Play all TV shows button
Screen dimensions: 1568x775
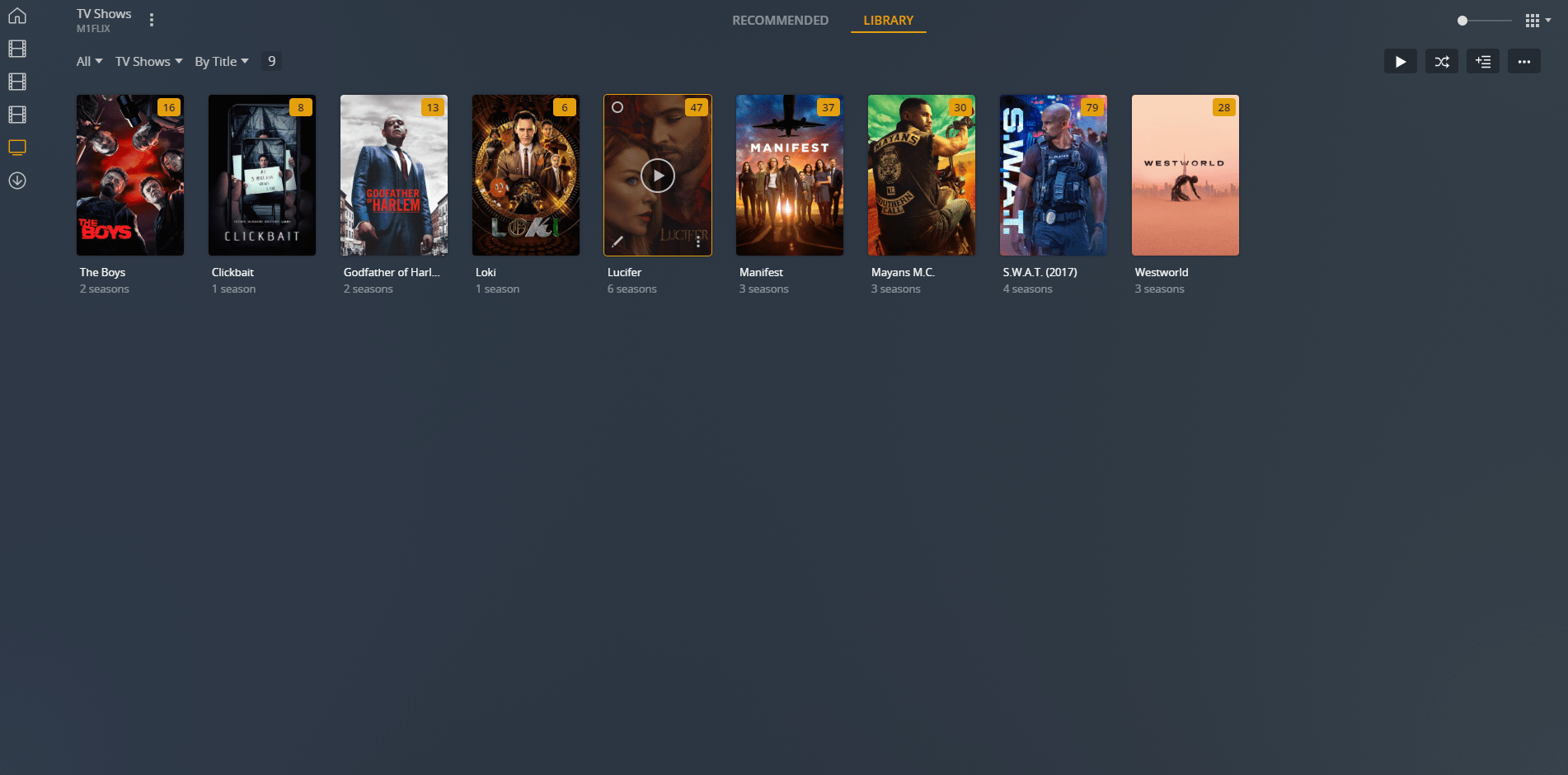[x=1400, y=61]
